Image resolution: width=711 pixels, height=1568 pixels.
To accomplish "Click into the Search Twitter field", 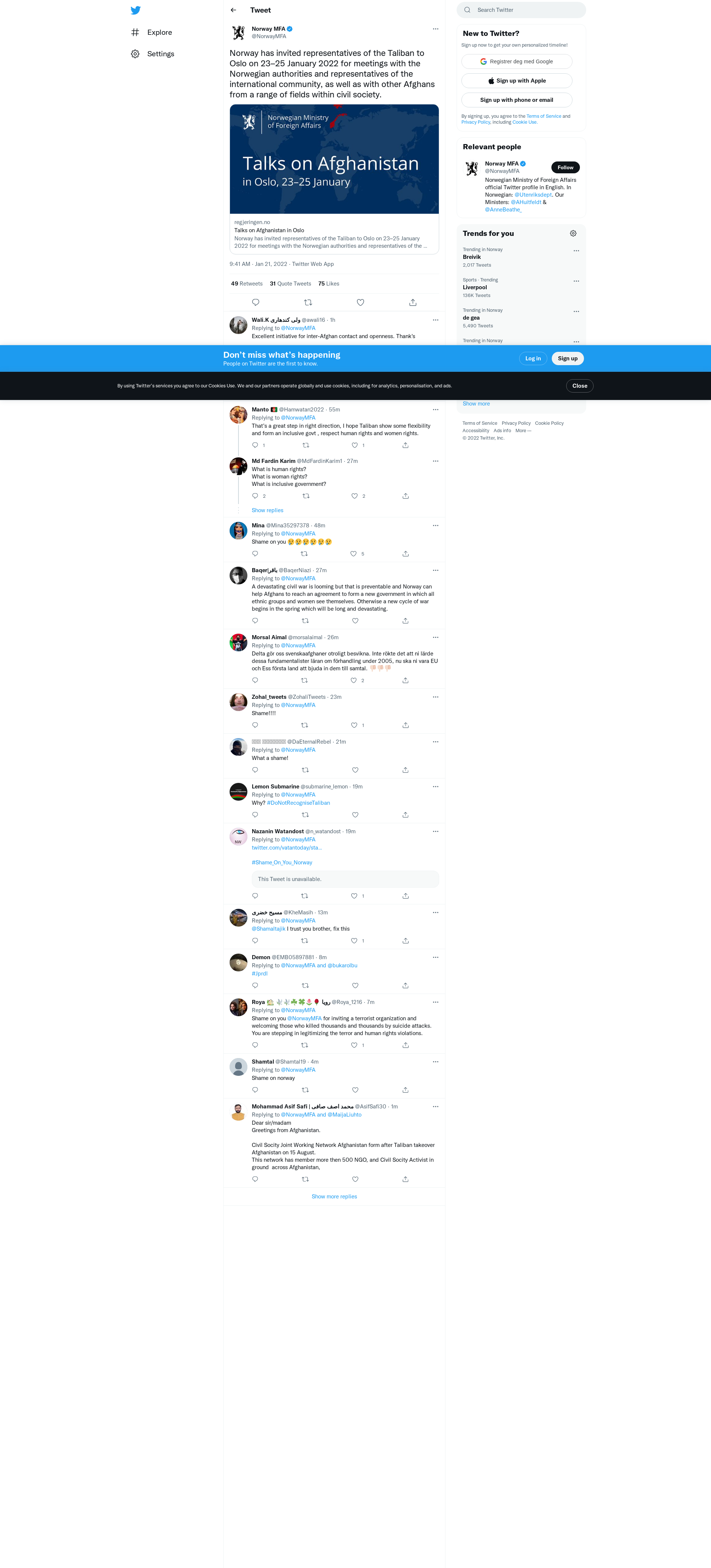I will [x=521, y=10].
